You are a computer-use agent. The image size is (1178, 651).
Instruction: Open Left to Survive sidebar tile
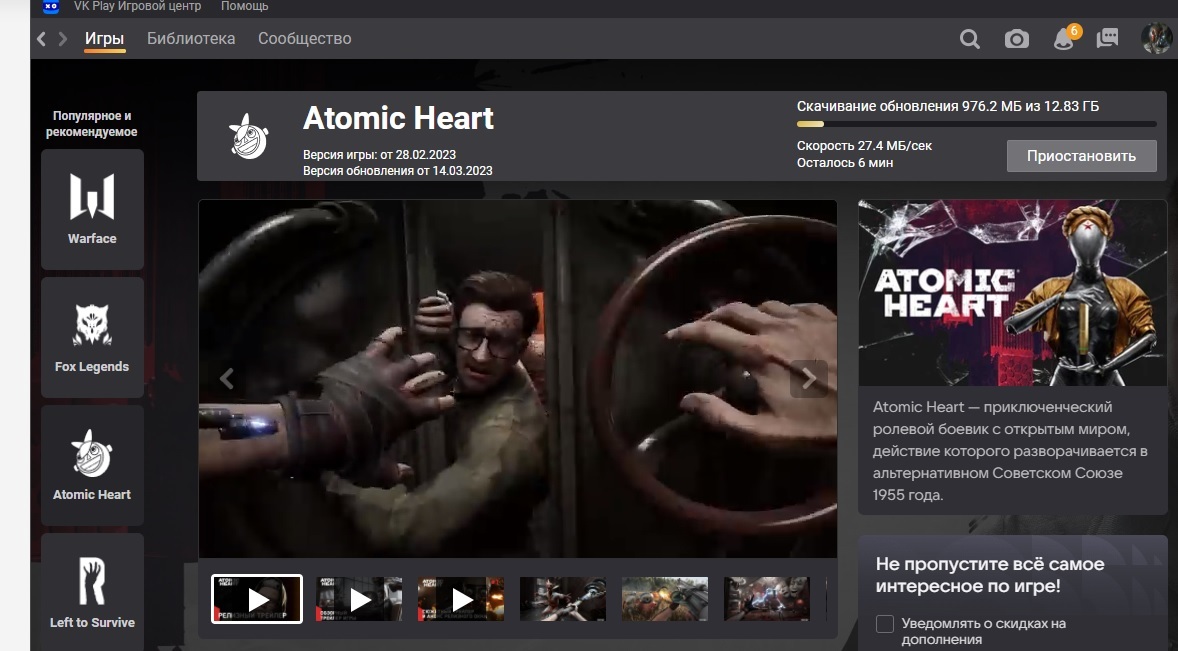pos(92,592)
